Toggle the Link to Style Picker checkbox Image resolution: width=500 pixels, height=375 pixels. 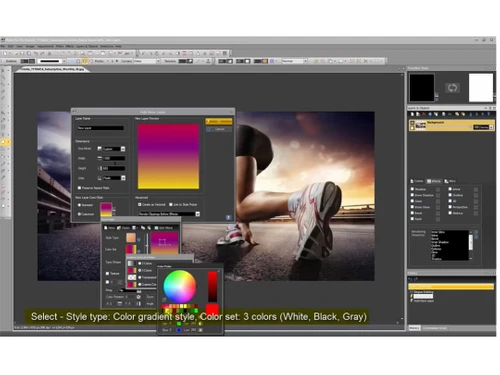coord(171,204)
